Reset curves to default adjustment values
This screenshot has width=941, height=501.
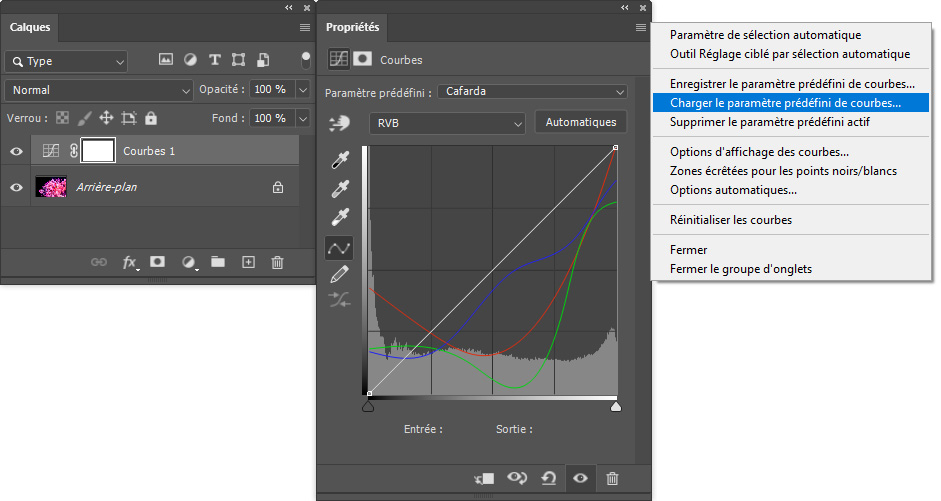click(x=548, y=478)
